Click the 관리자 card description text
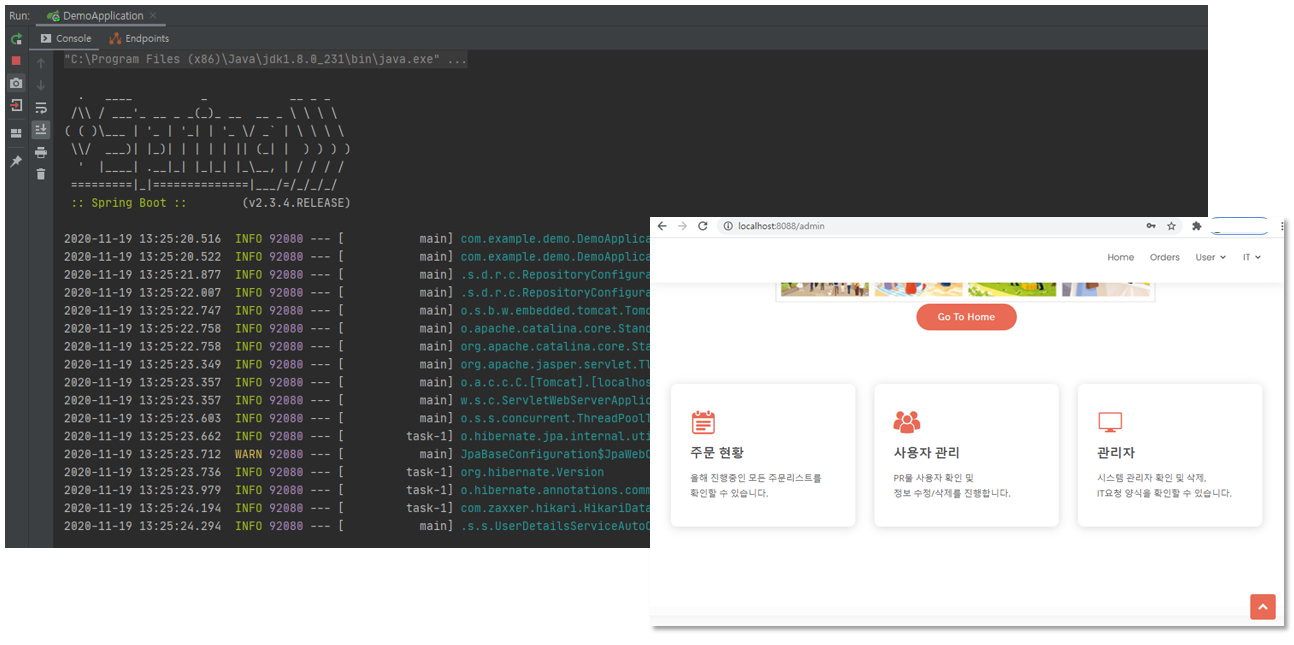 [x=1164, y=486]
